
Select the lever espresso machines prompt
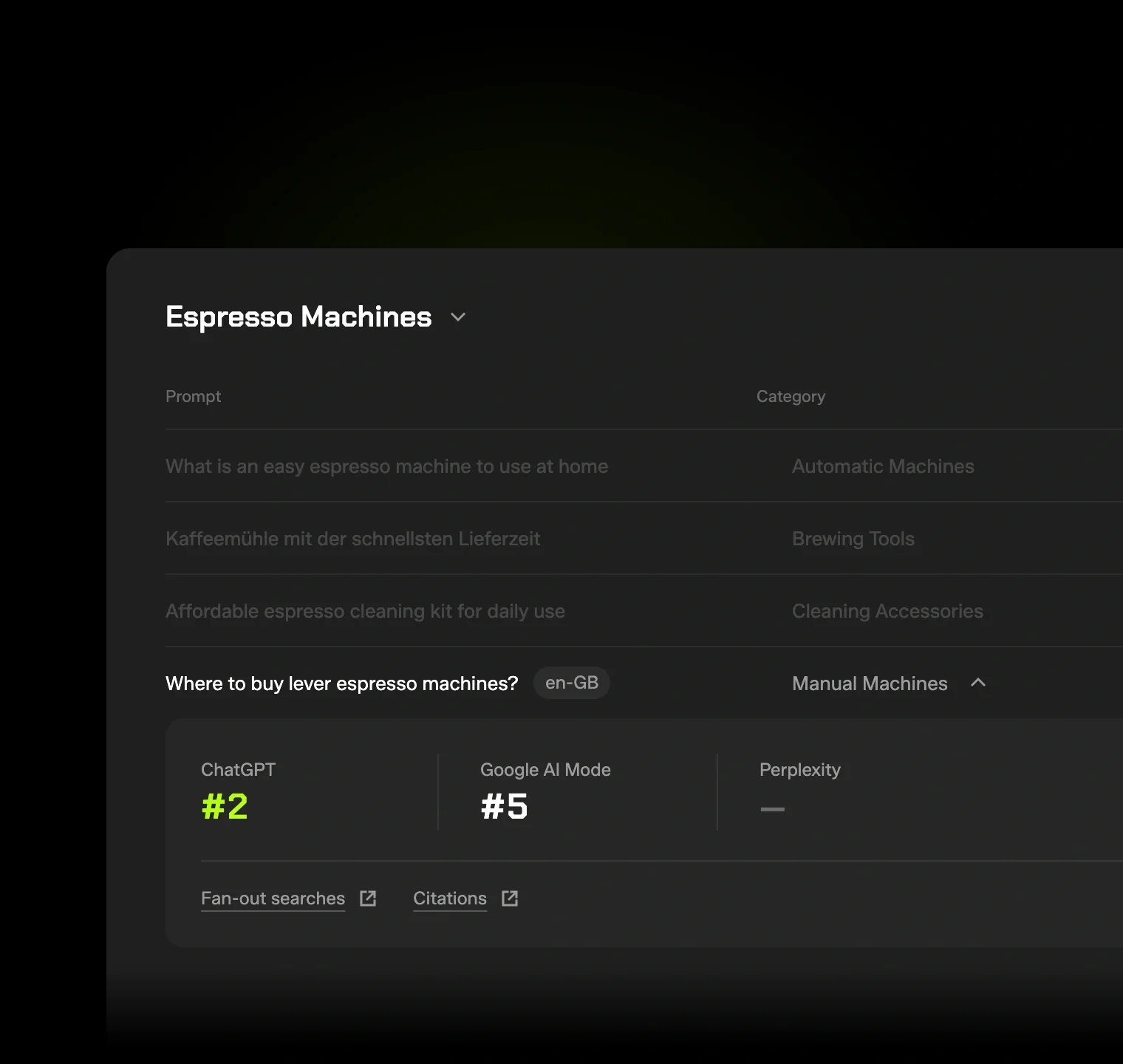tap(341, 683)
